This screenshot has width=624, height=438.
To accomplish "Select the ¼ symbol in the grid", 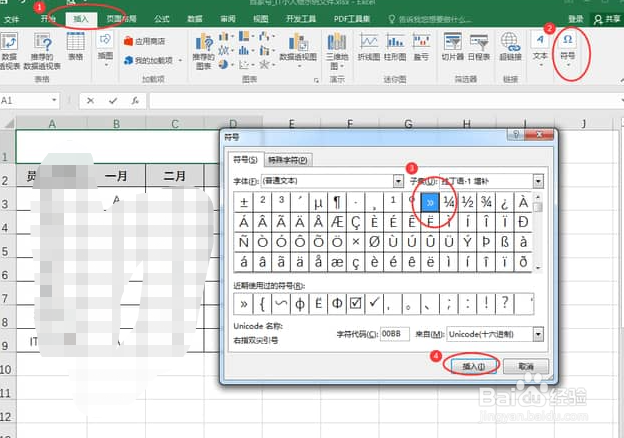I will (449, 202).
